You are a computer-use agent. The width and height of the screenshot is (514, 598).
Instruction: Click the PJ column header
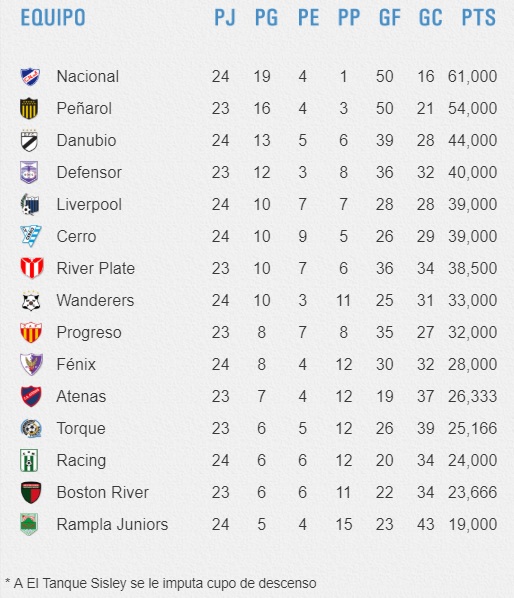(225, 18)
